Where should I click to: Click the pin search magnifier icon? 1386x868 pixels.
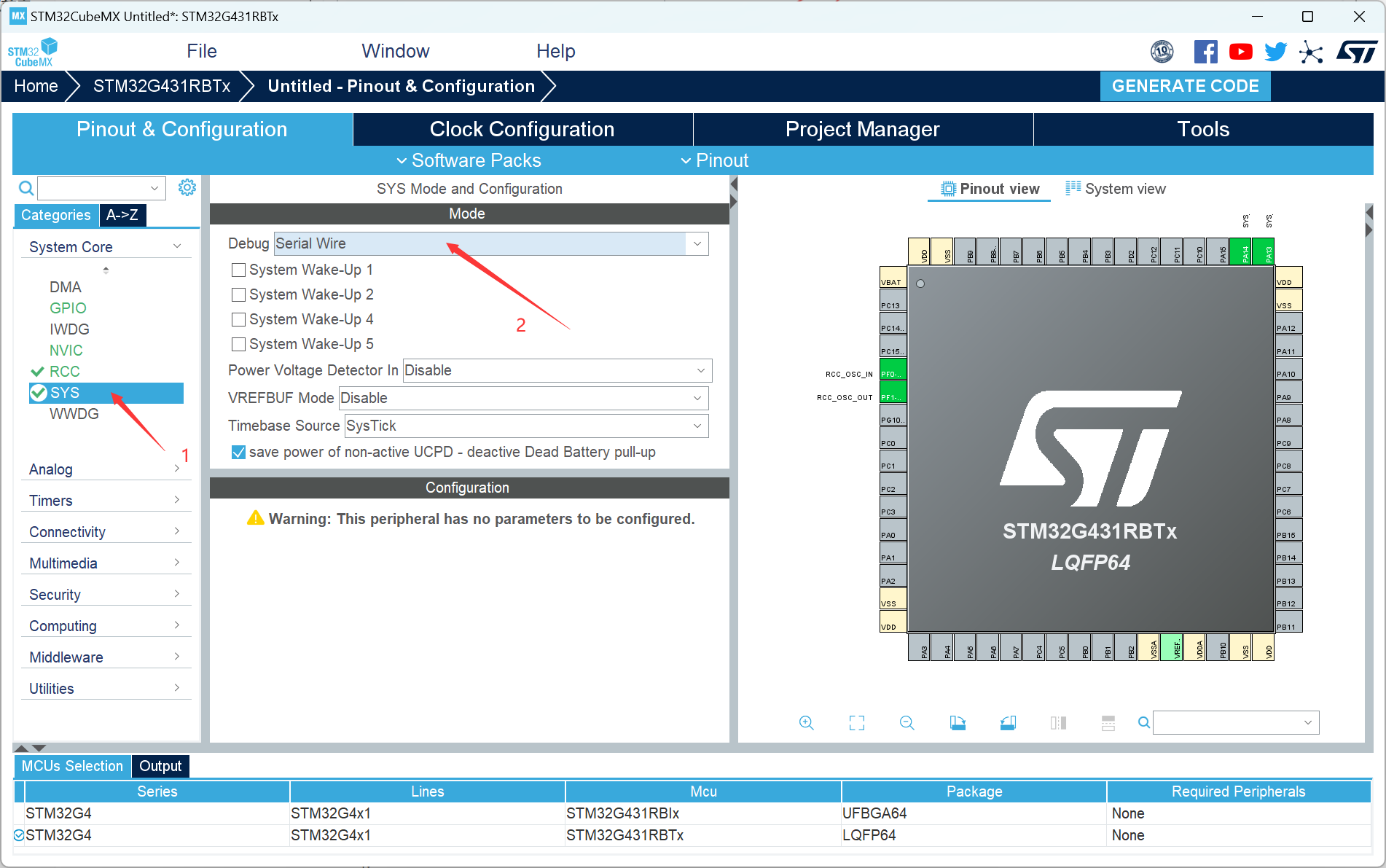tap(1144, 722)
